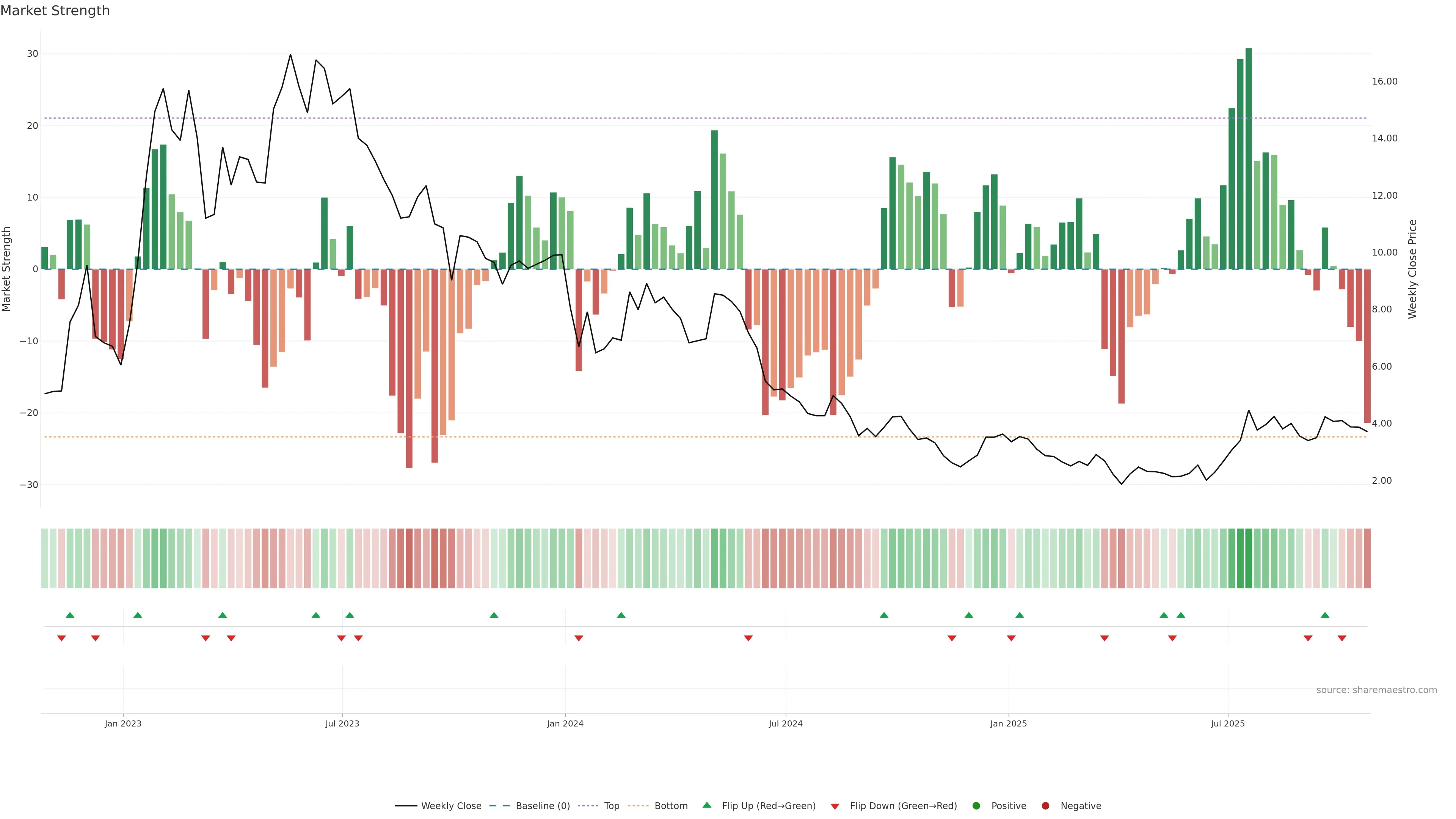Click the green Positive dot in the legend
1456x819 pixels.
pos(976,806)
